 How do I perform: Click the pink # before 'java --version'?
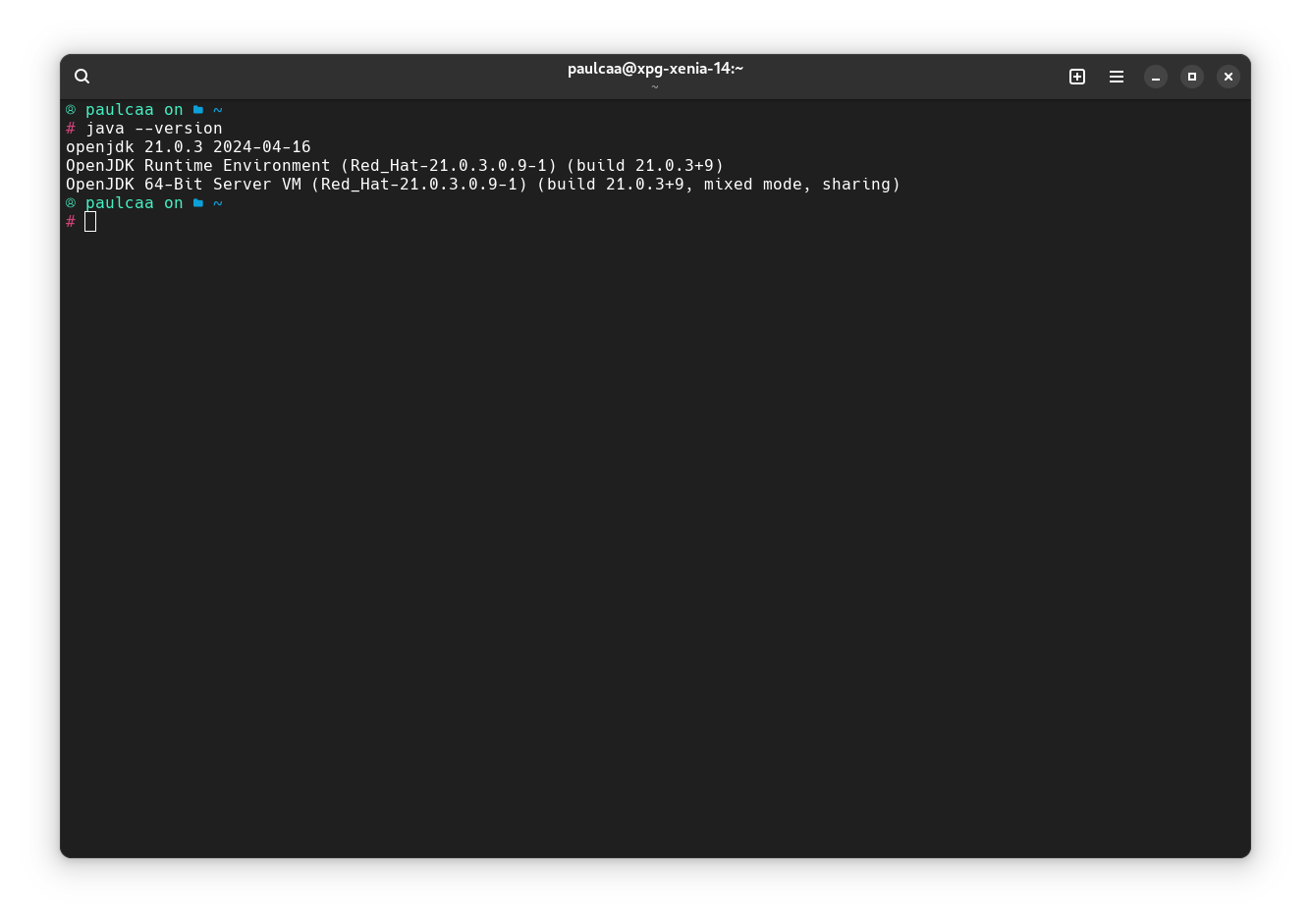pos(71,129)
